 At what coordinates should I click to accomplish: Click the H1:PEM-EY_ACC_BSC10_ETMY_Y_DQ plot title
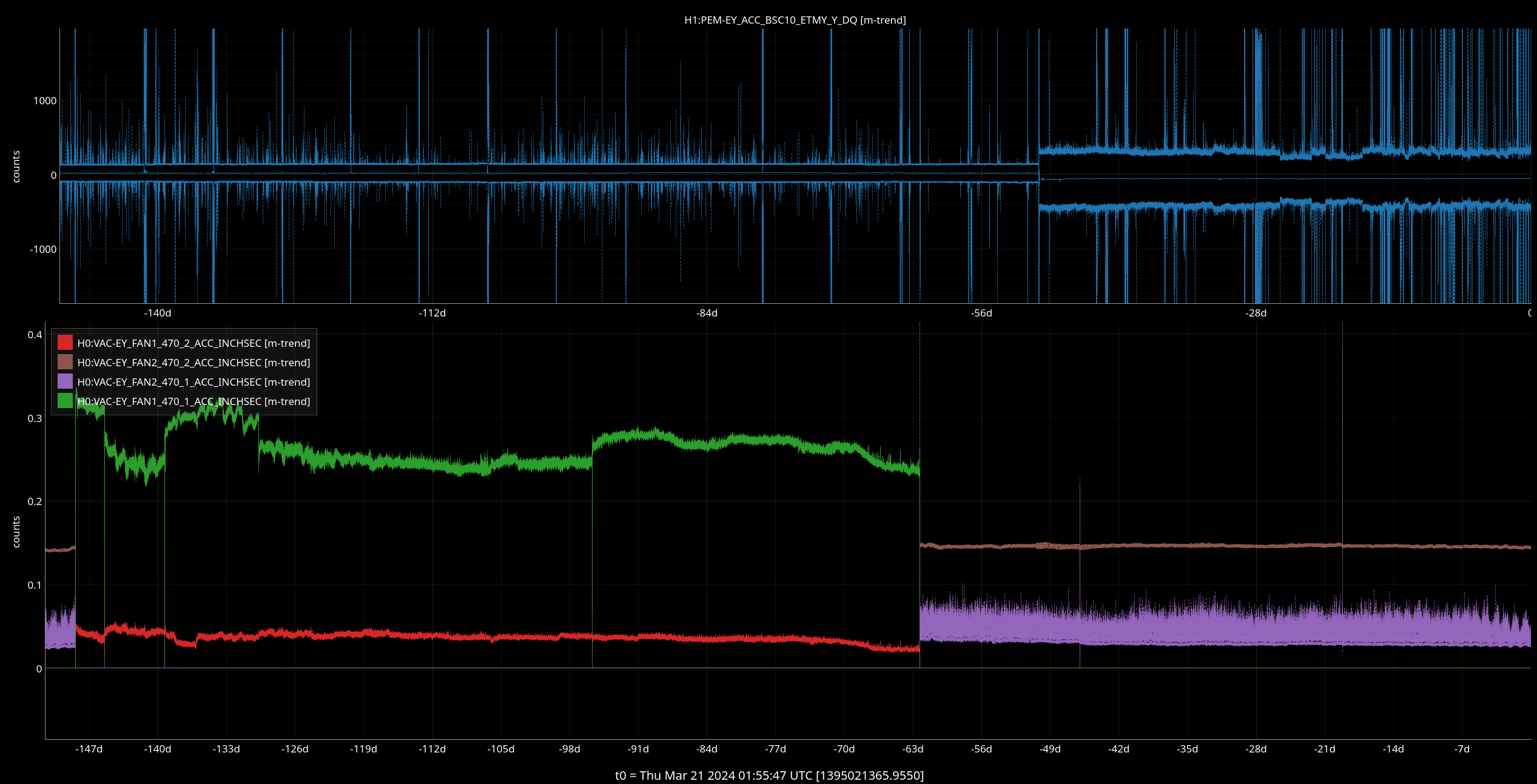click(x=795, y=20)
